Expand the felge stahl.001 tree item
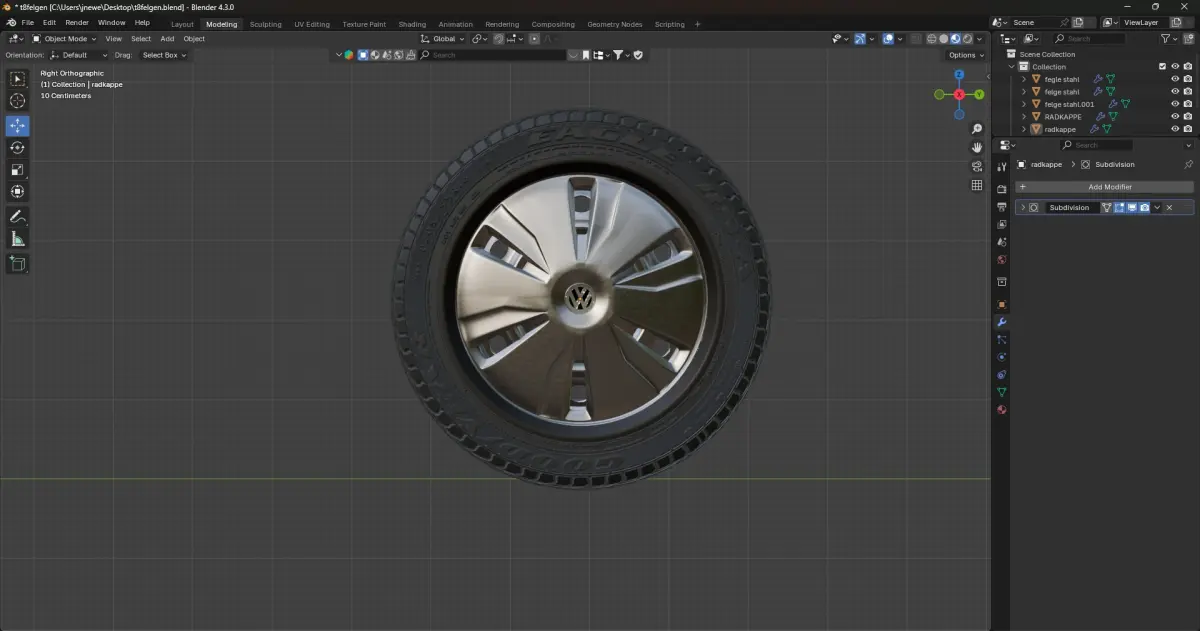Screen dimensions: 1200x631 tap(1024, 104)
